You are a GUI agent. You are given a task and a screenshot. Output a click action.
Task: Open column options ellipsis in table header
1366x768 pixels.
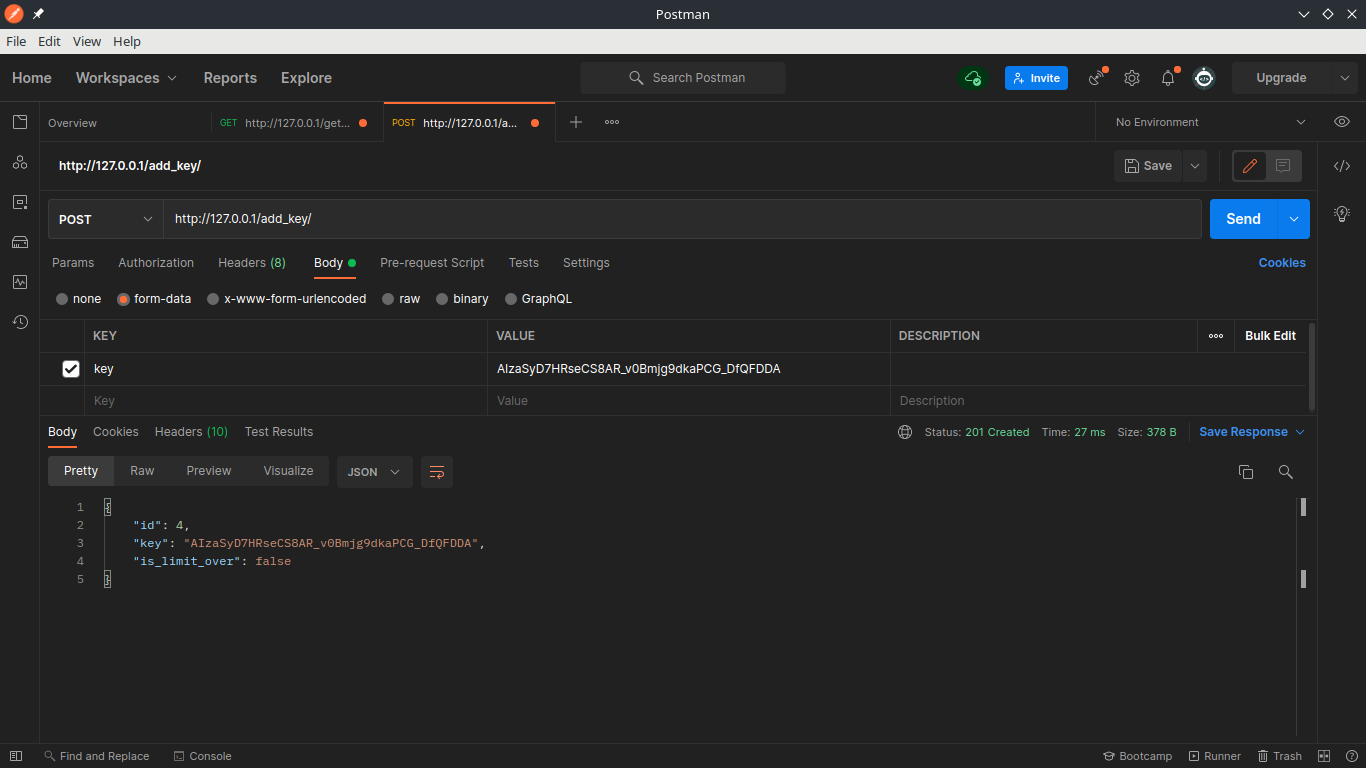pos(1216,336)
